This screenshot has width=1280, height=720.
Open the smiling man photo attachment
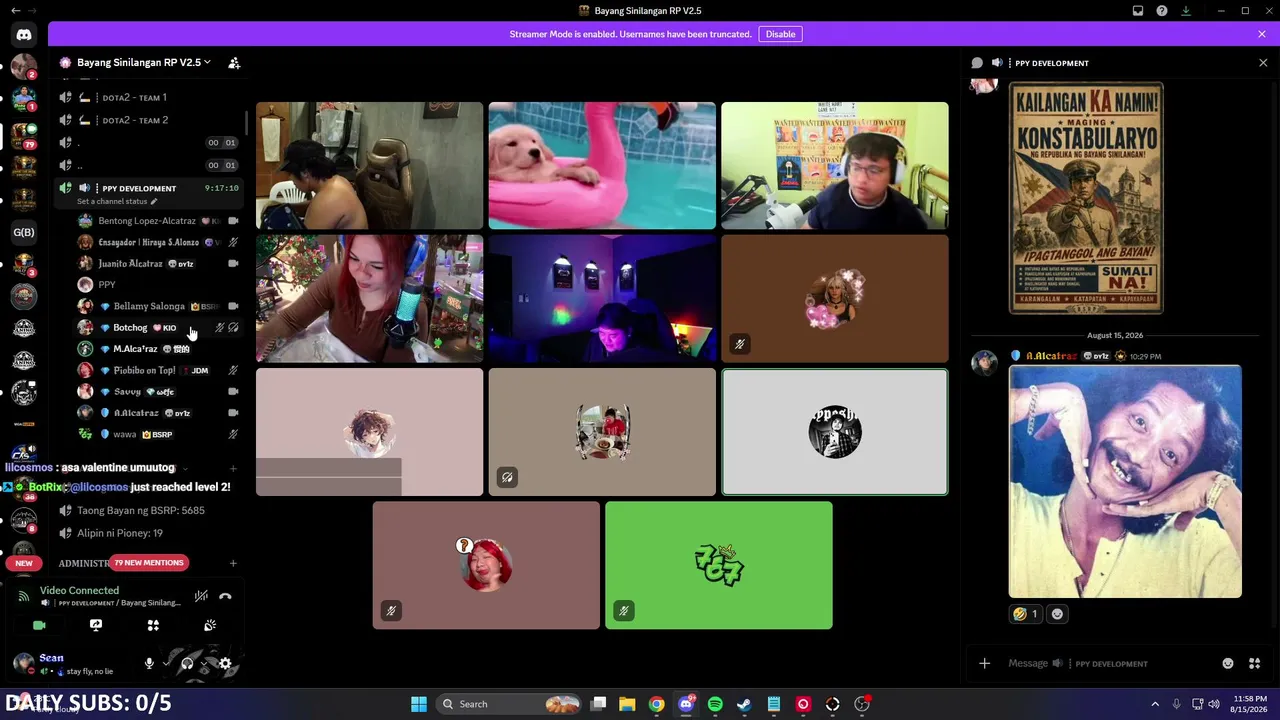click(1125, 481)
